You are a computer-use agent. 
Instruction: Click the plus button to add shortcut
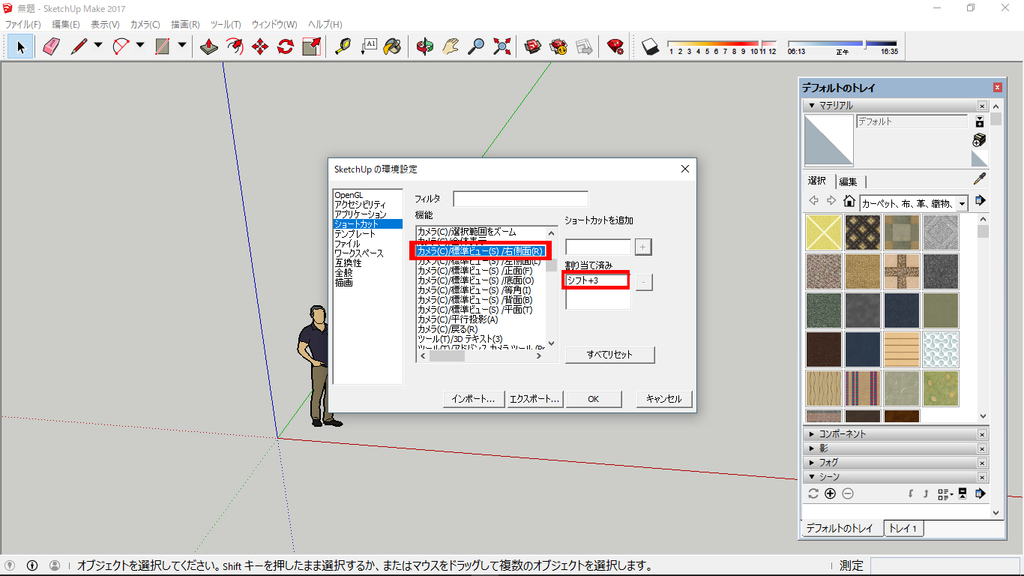tap(643, 247)
